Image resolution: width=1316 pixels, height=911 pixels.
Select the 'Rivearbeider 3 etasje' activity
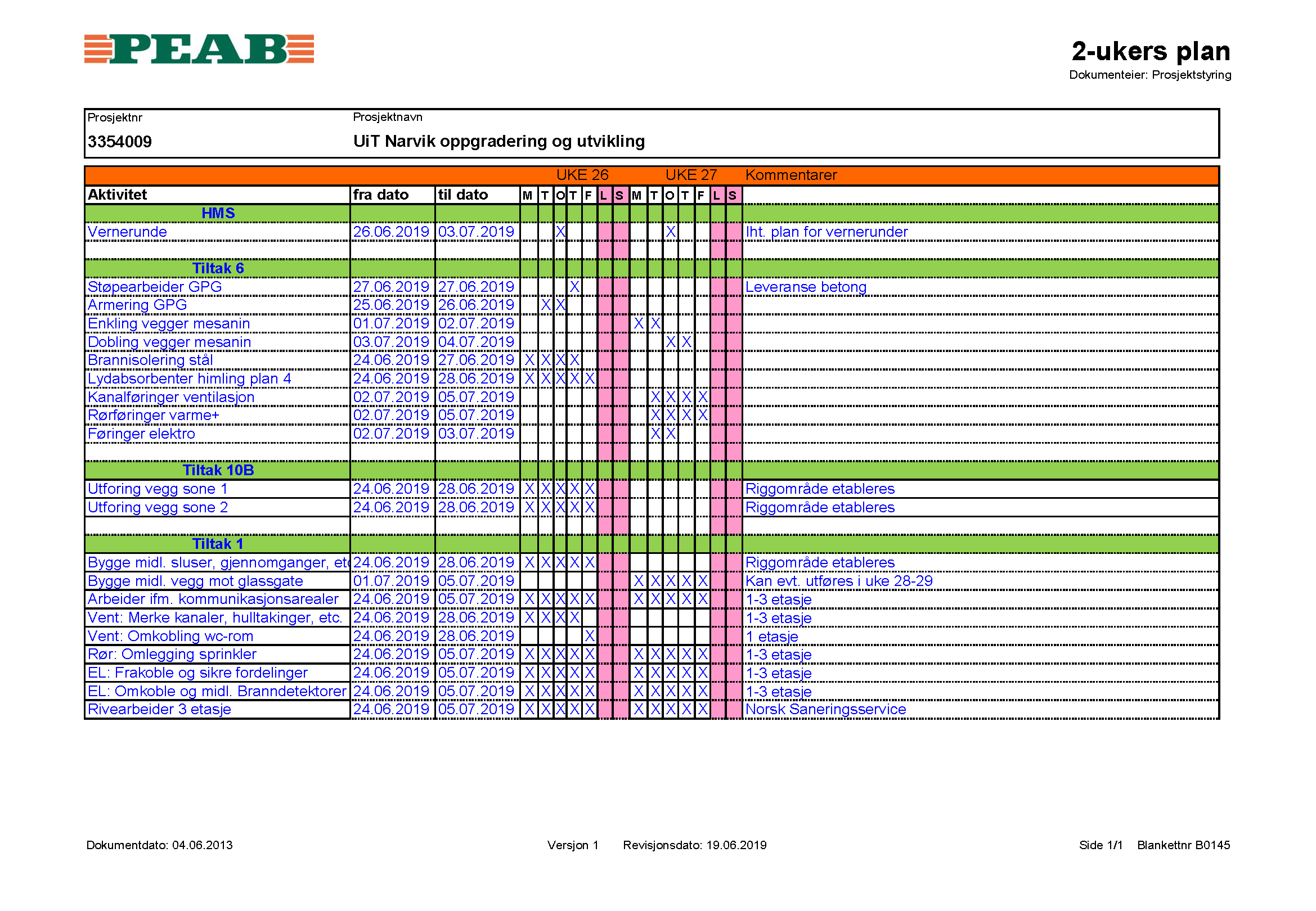coord(159,710)
